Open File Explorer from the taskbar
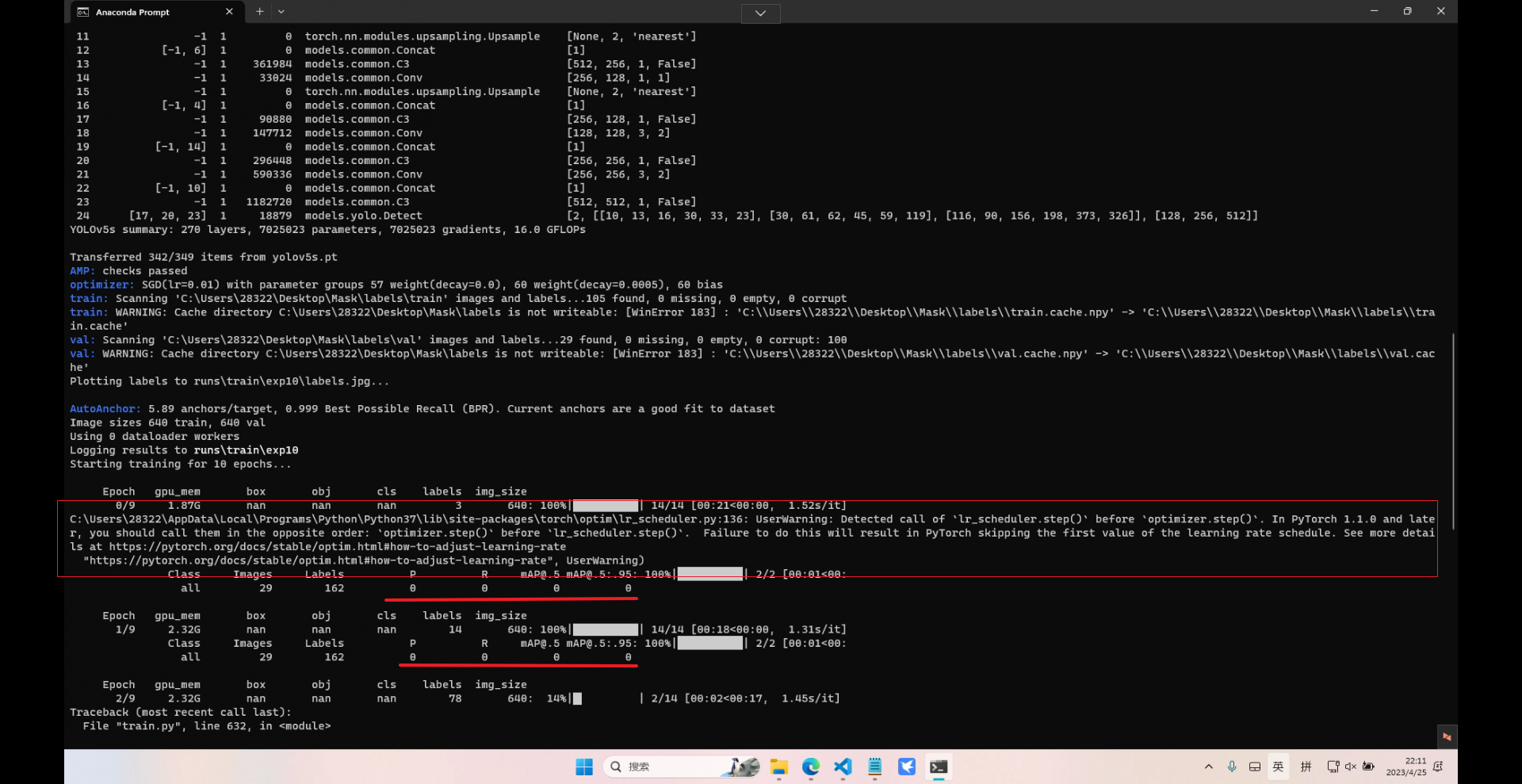This screenshot has width=1522, height=784. click(779, 767)
